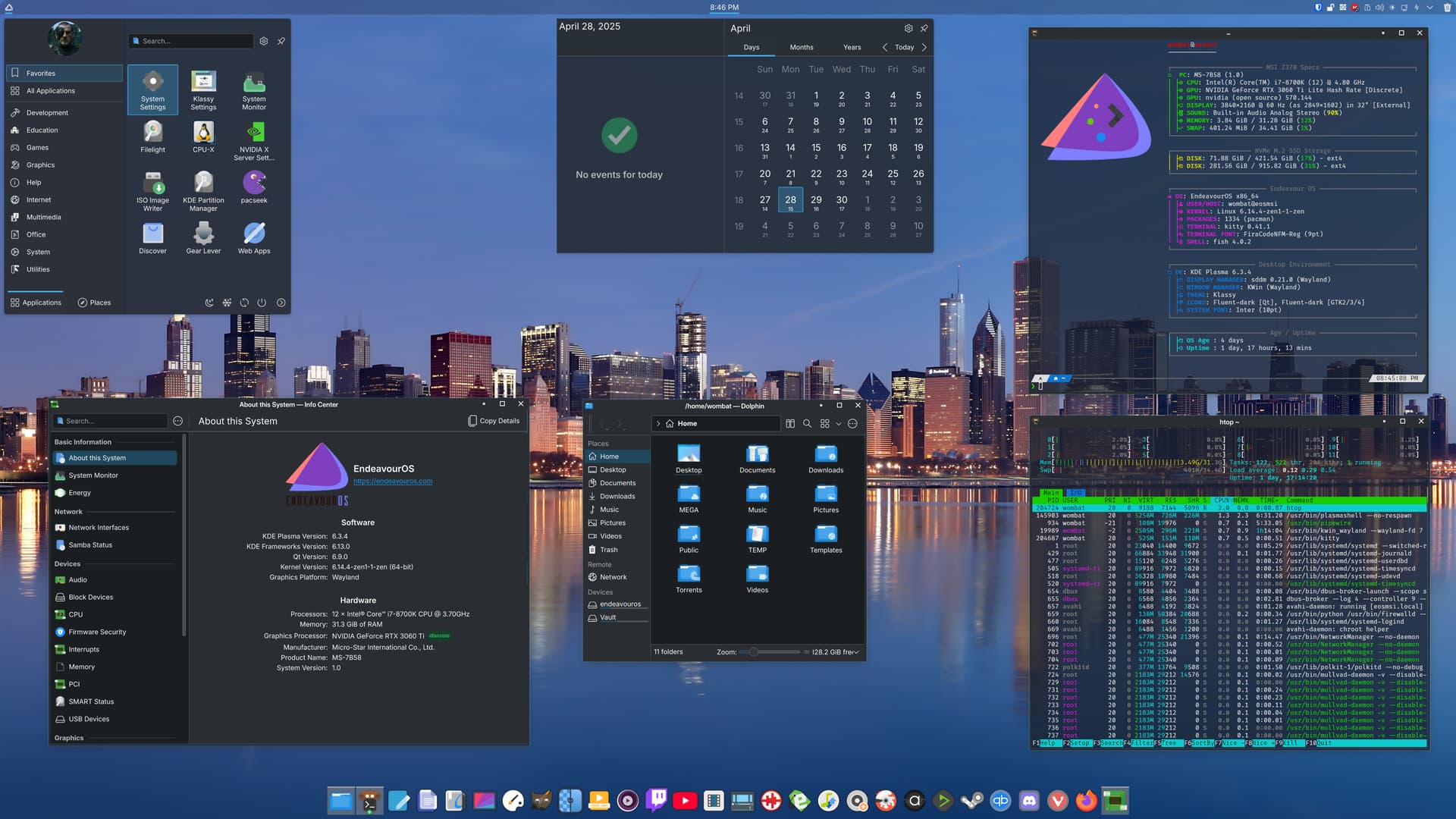Click the Dolphin search magnifier icon
1456x819 pixels.
pyautogui.click(x=807, y=424)
